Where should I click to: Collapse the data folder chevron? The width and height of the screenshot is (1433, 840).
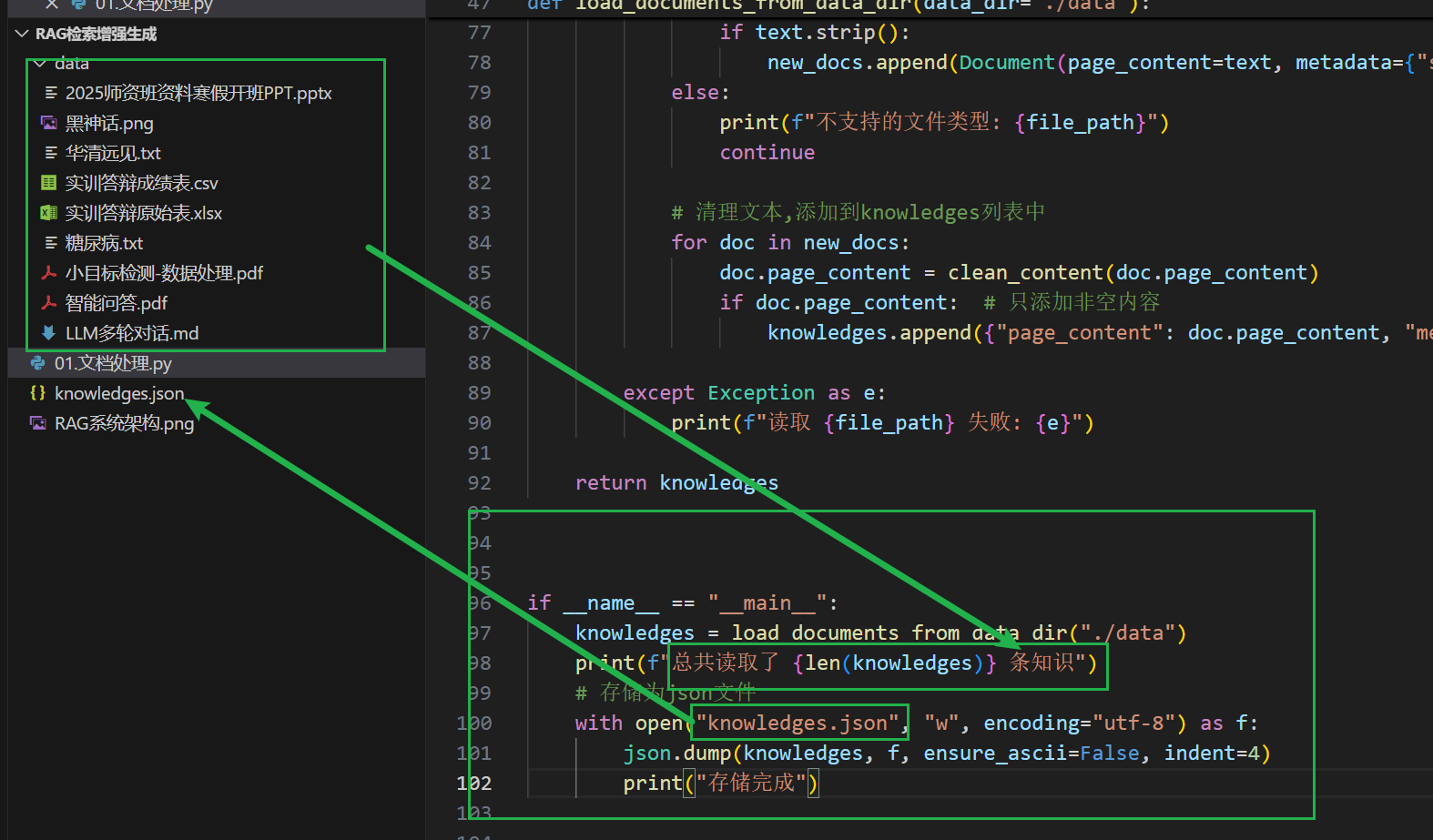click(x=39, y=64)
